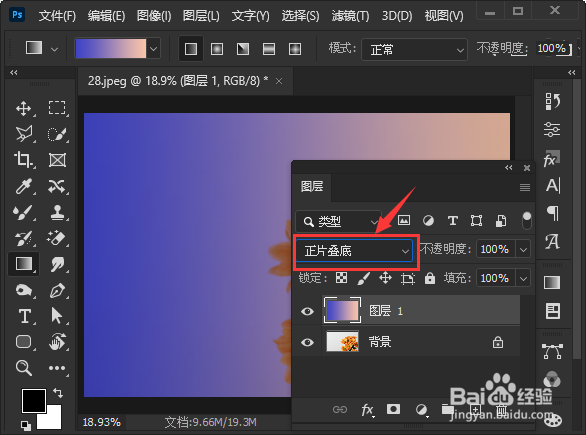Select the Gradient tool in toolbox

pos(24,264)
